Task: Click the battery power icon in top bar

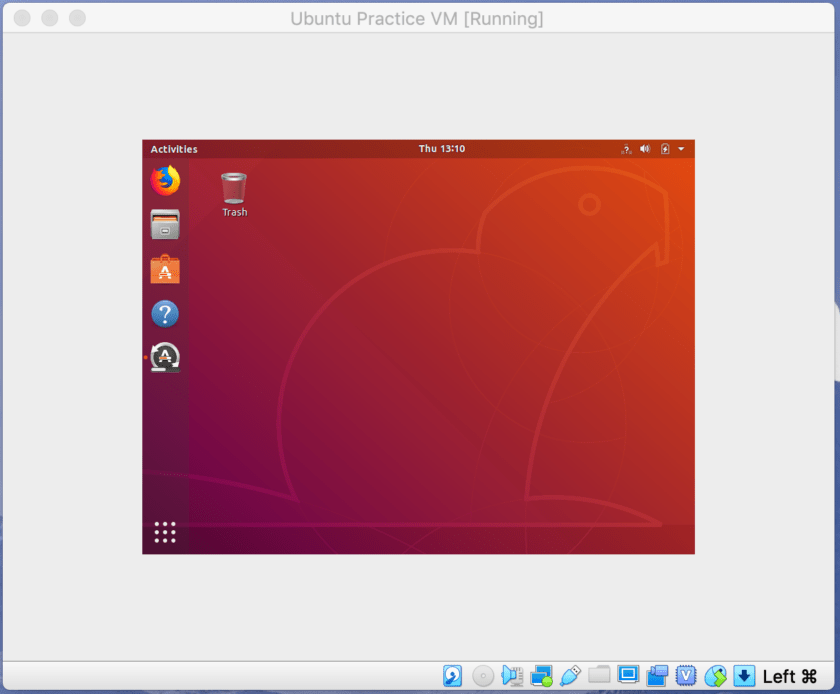Action: [x=665, y=148]
